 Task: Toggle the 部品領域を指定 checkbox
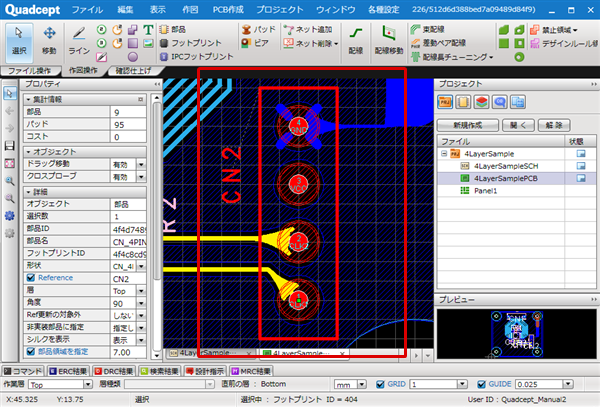tap(31, 351)
